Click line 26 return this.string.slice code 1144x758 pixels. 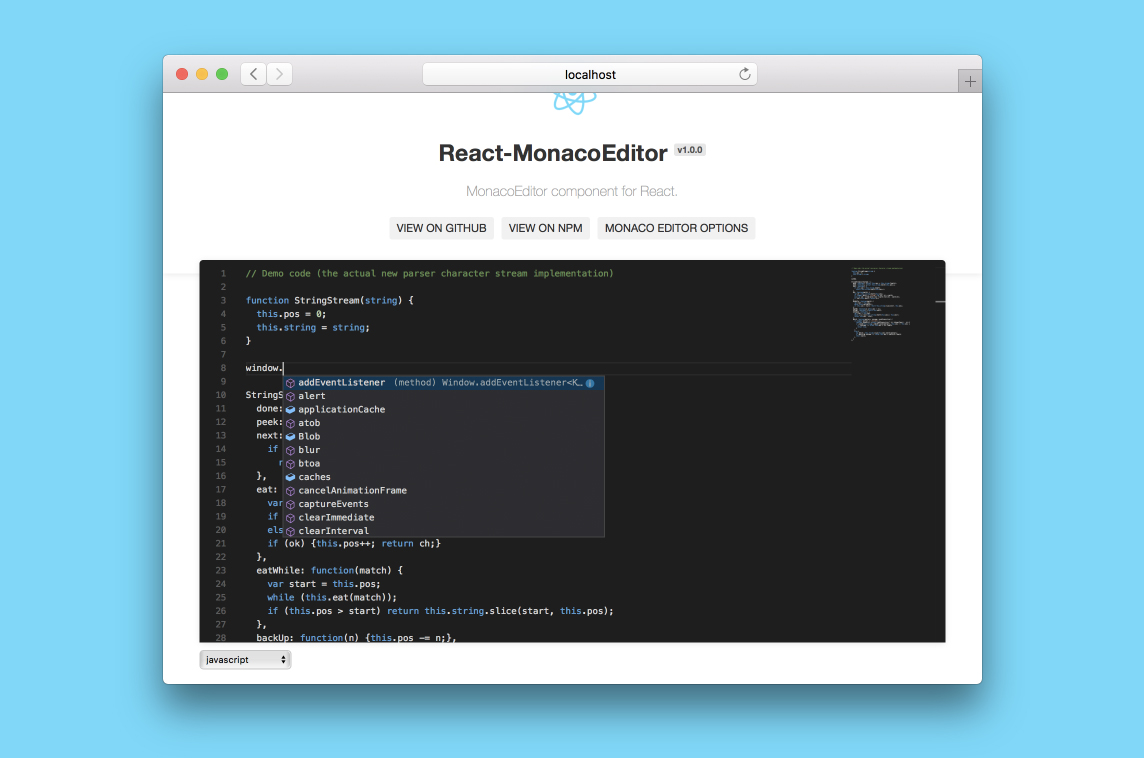click(x=440, y=611)
